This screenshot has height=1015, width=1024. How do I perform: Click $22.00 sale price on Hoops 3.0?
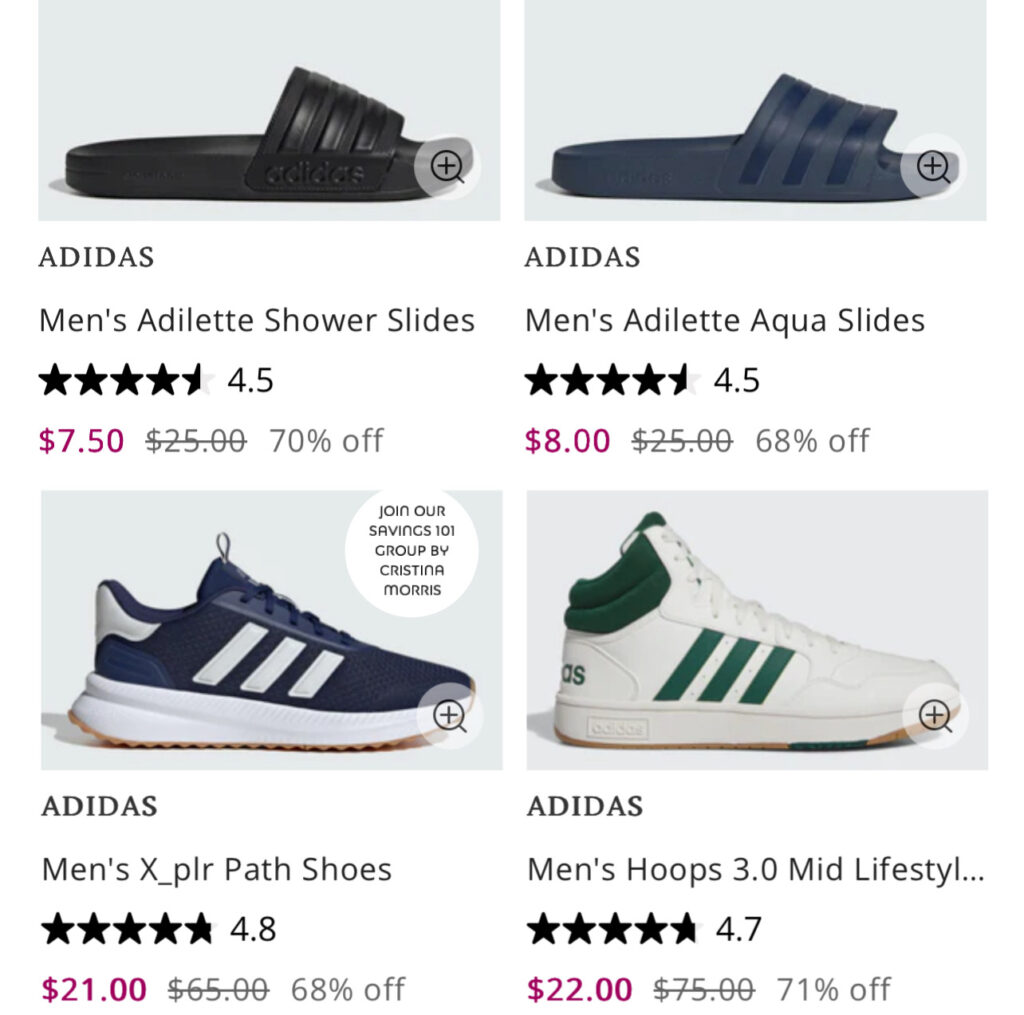580,990
